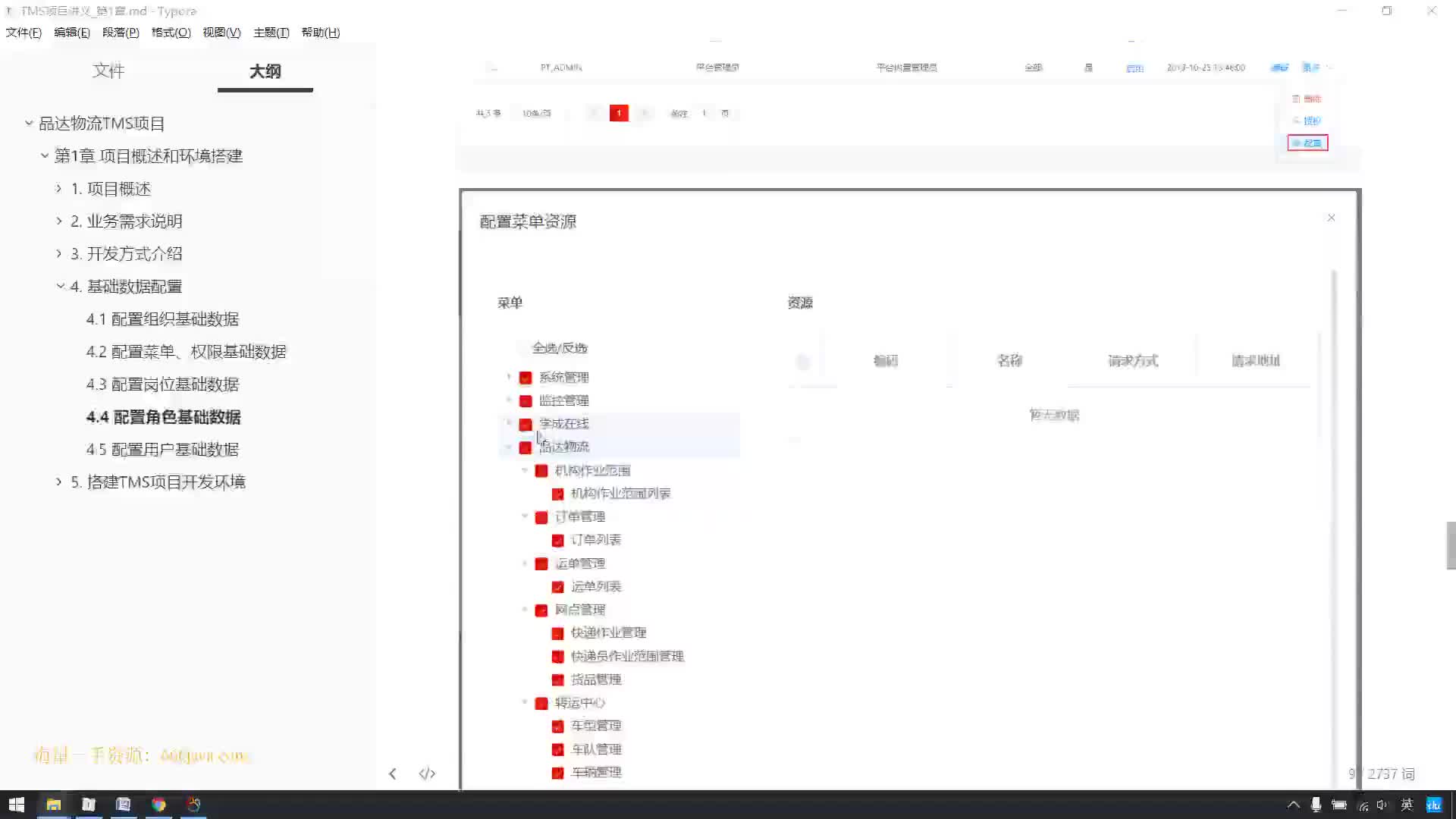Click the 删除 action in the dropdown
Image resolution: width=1456 pixels, height=819 pixels.
1307,99
